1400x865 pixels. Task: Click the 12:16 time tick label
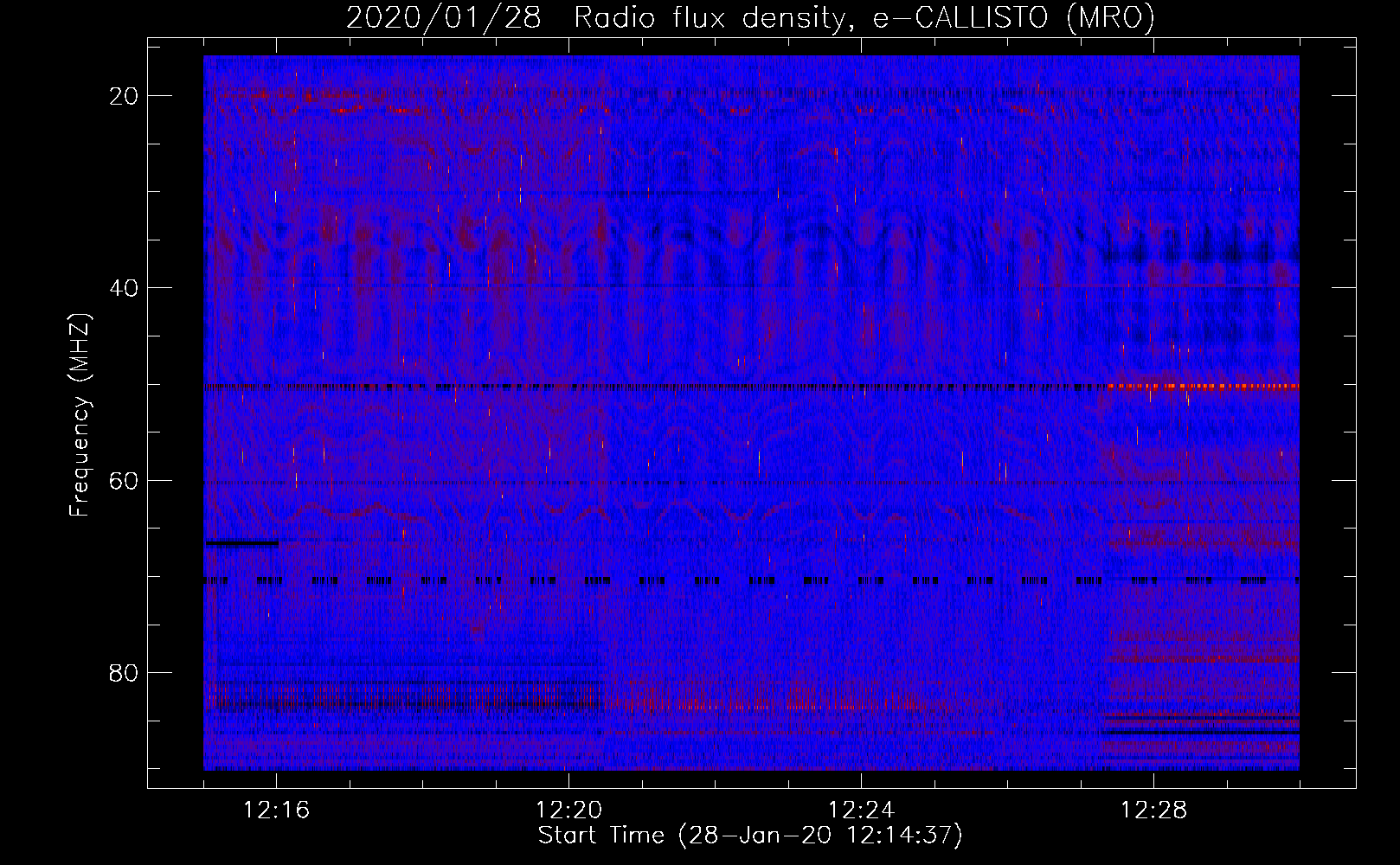point(276,811)
